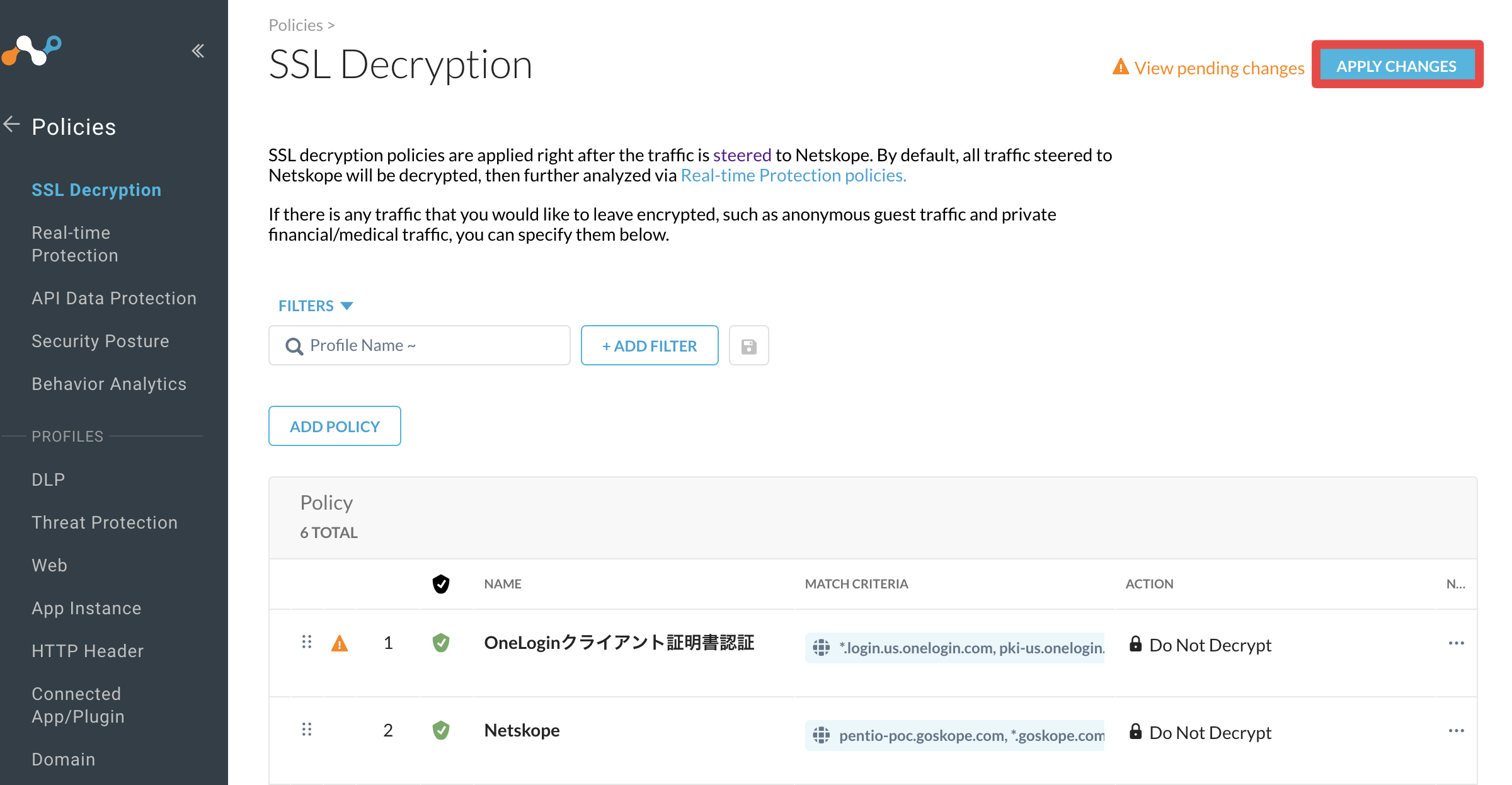This screenshot has height=785, width=1512.
Task: Grab the drag handle for policy row 1
Action: pos(307,642)
